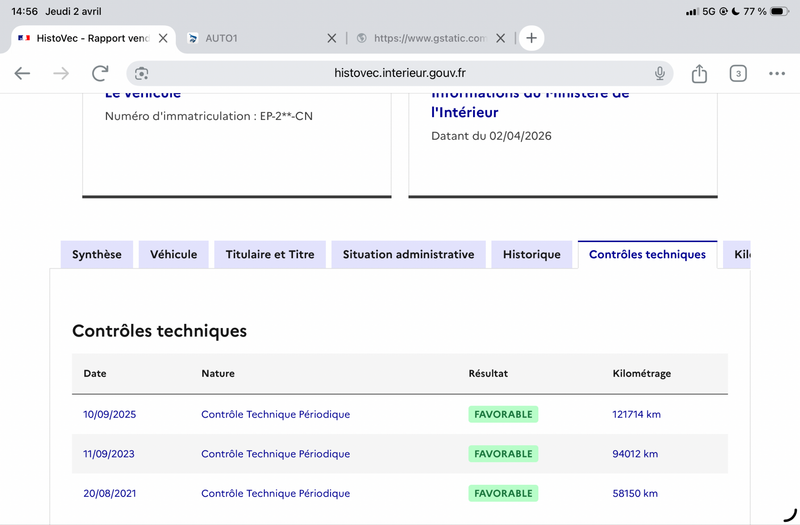Select the Véhicule tab

point(173,254)
